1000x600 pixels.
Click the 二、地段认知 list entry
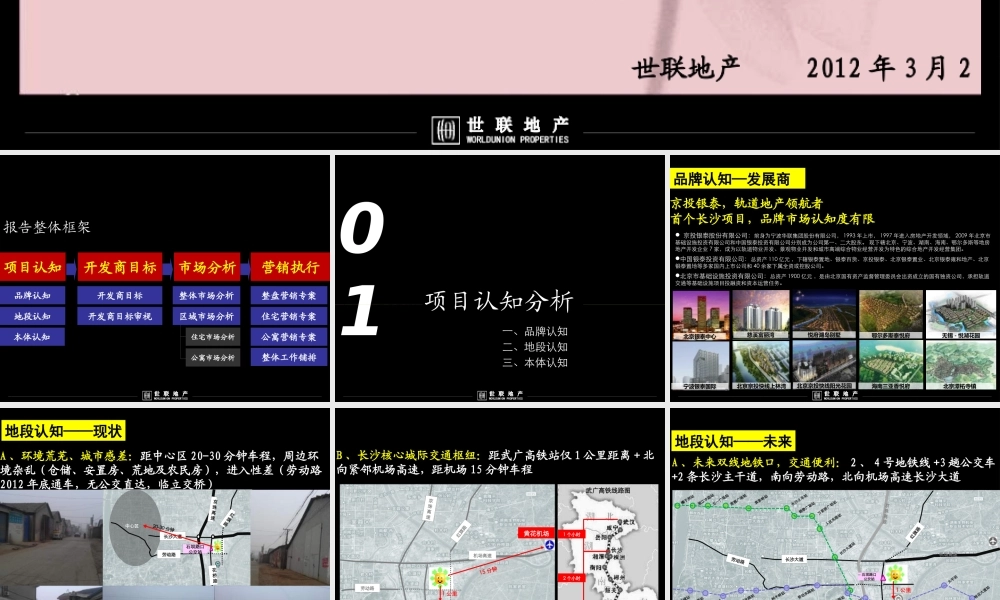pyautogui.click(x=535, y=347)
